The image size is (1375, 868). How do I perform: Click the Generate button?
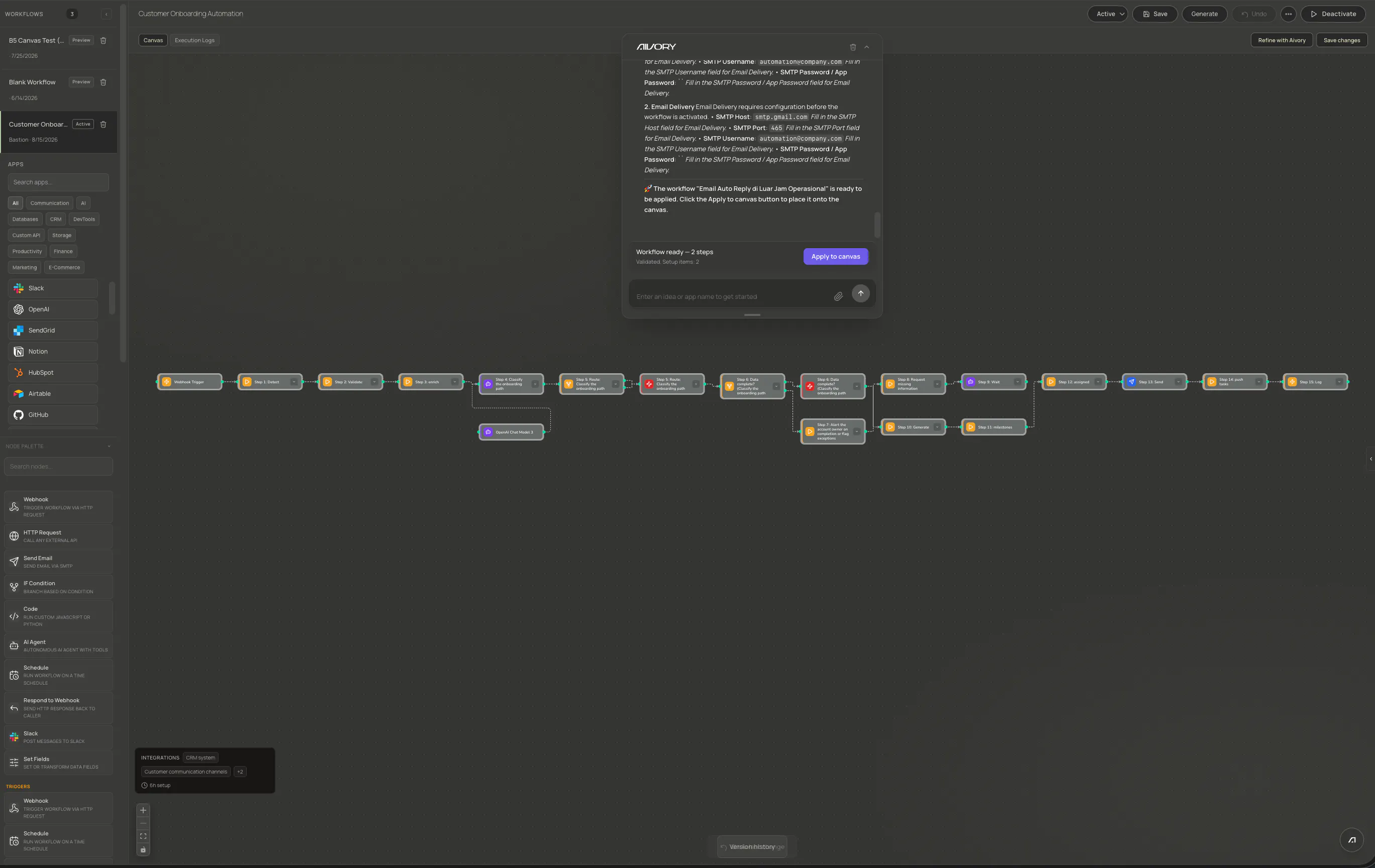(1204, 14)
